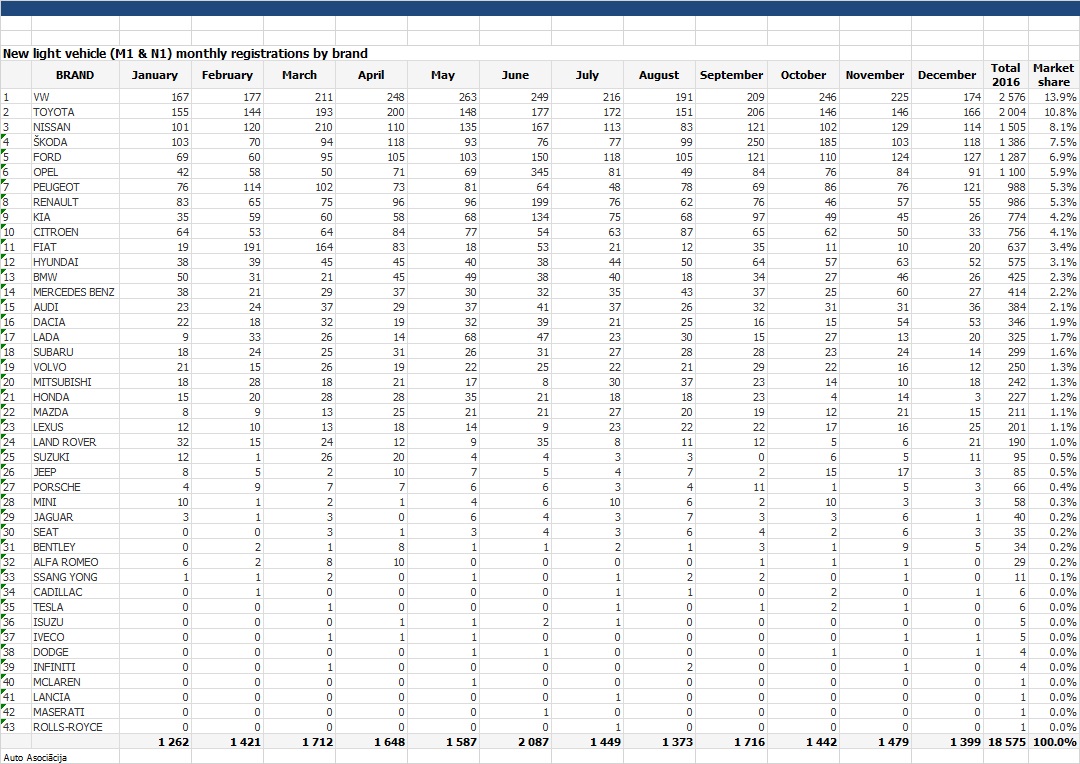Select the HONDA brand cell
Screen dimensions: 1080x764
(75, 397)
